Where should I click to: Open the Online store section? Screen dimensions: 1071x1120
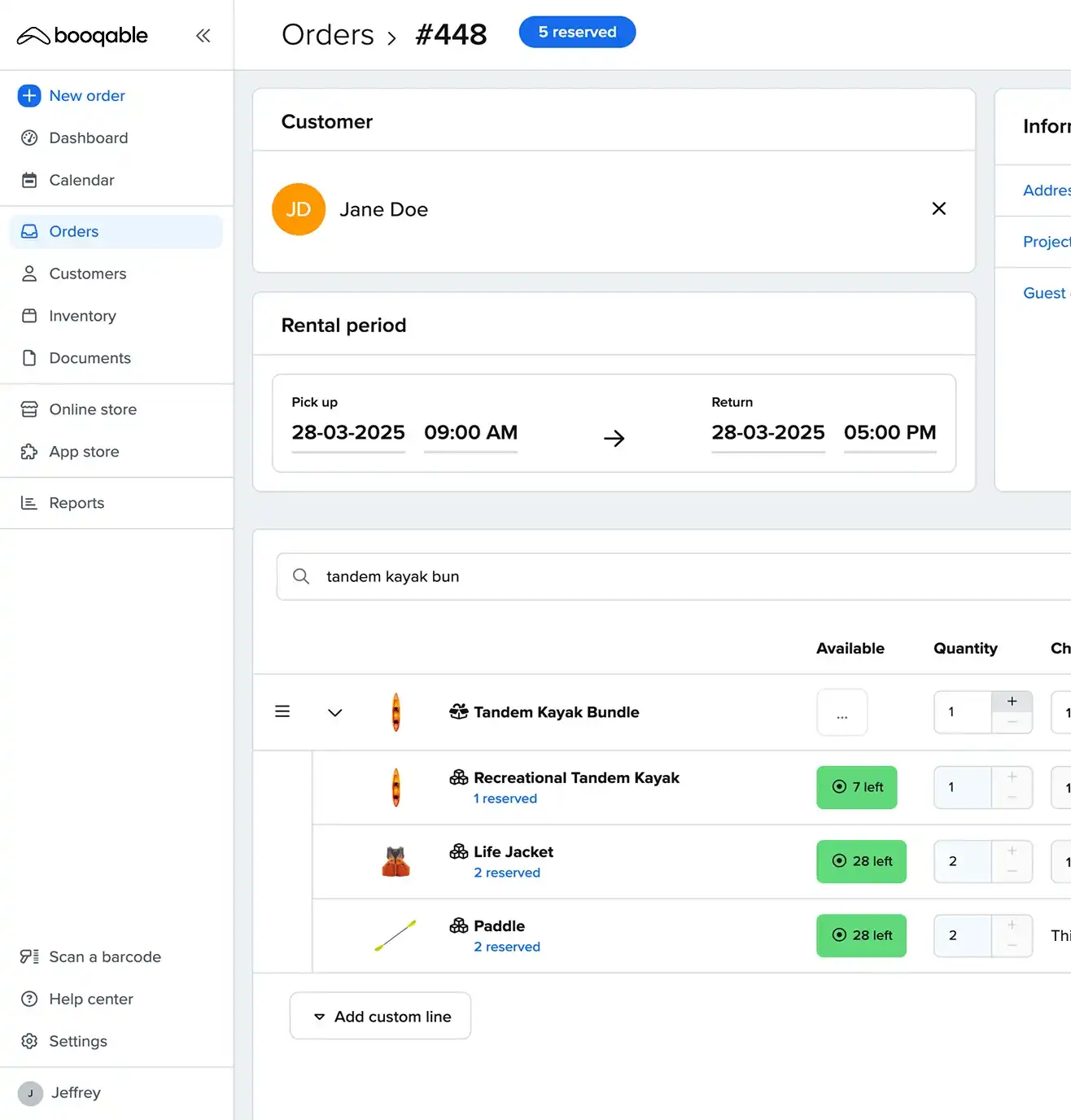point(92,409)
